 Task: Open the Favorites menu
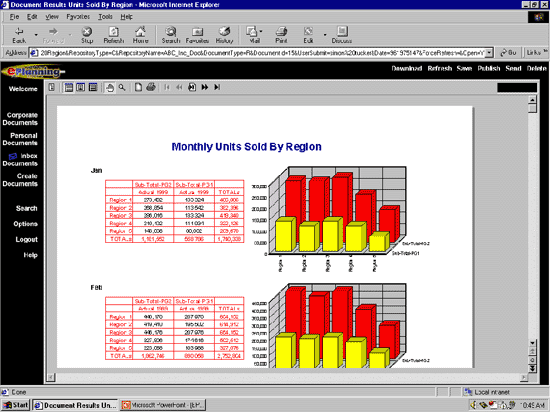pyautogui.click(x=78, y=16)
